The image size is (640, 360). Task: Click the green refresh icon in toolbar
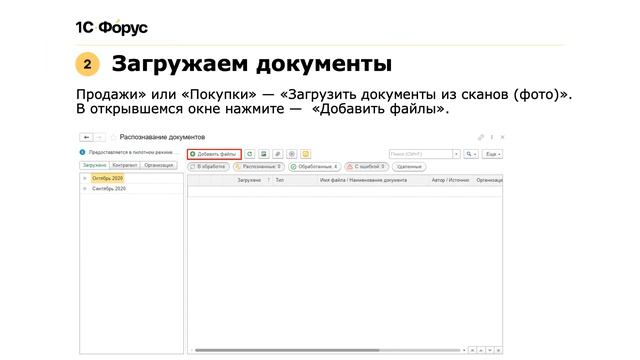250,154
